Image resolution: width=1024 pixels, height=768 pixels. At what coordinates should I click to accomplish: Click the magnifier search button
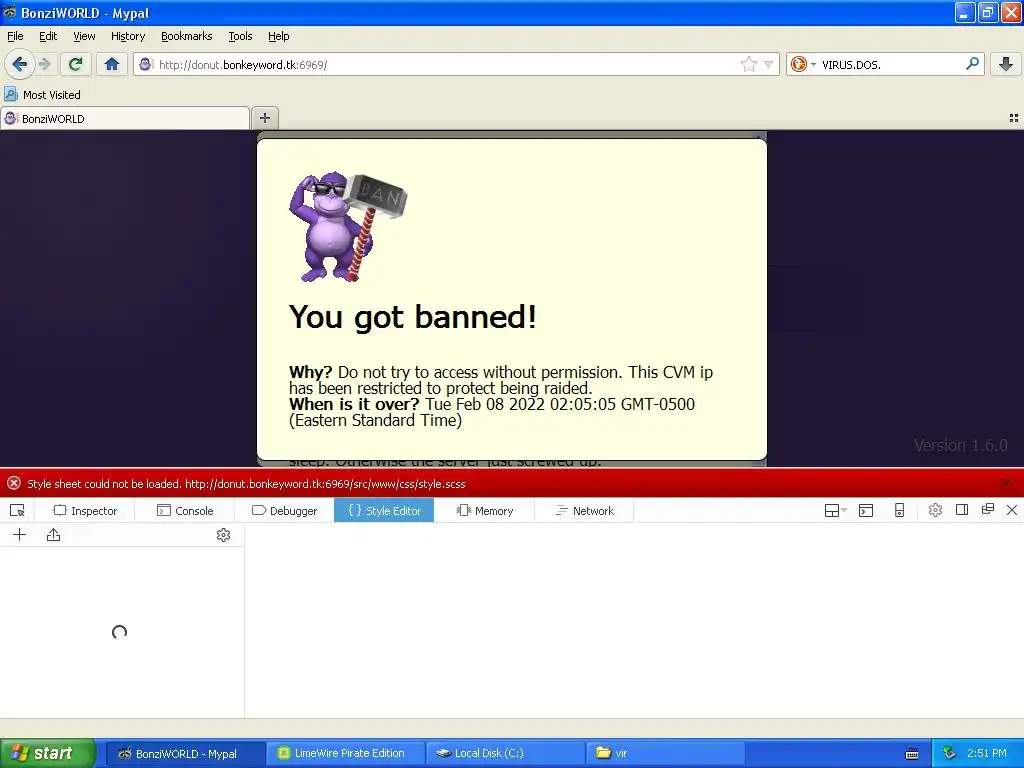pyautogui.click(x=972, y=64)
